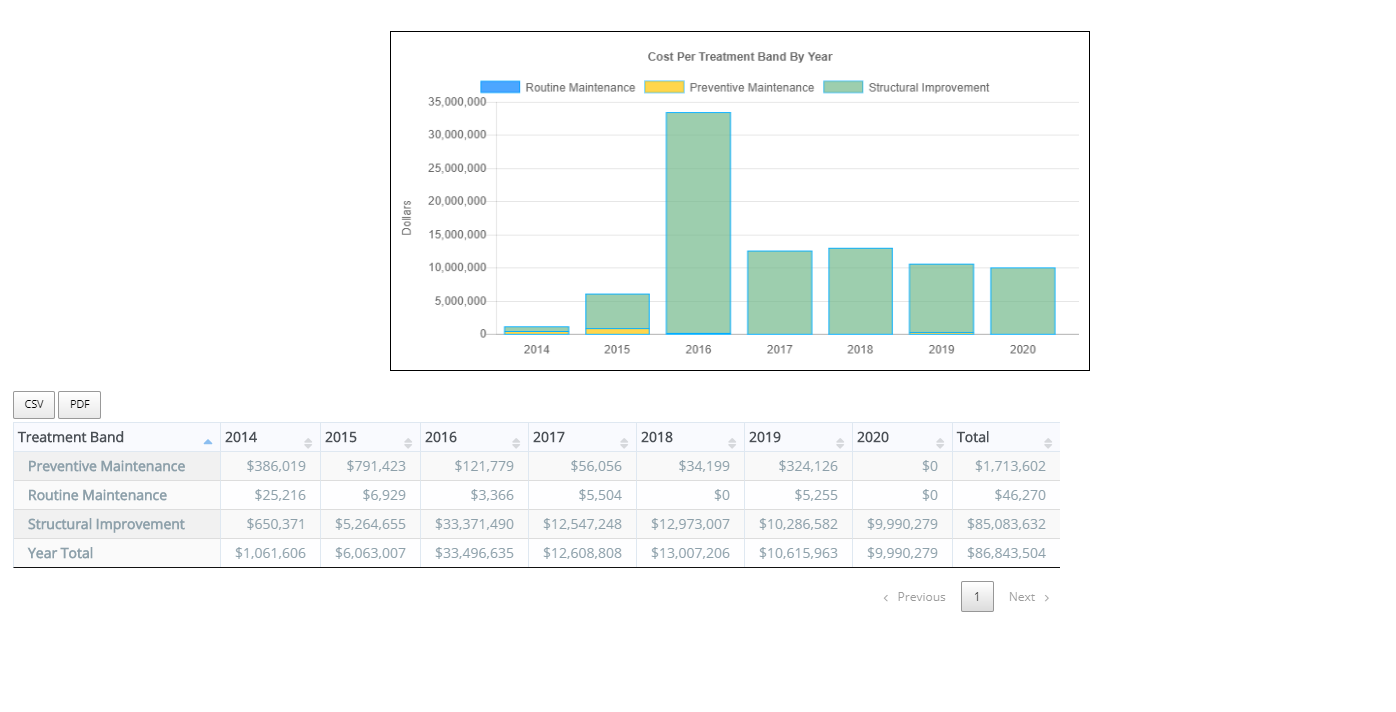
Task: Click the sort icon in 2020 column
Action: point(940,443)
